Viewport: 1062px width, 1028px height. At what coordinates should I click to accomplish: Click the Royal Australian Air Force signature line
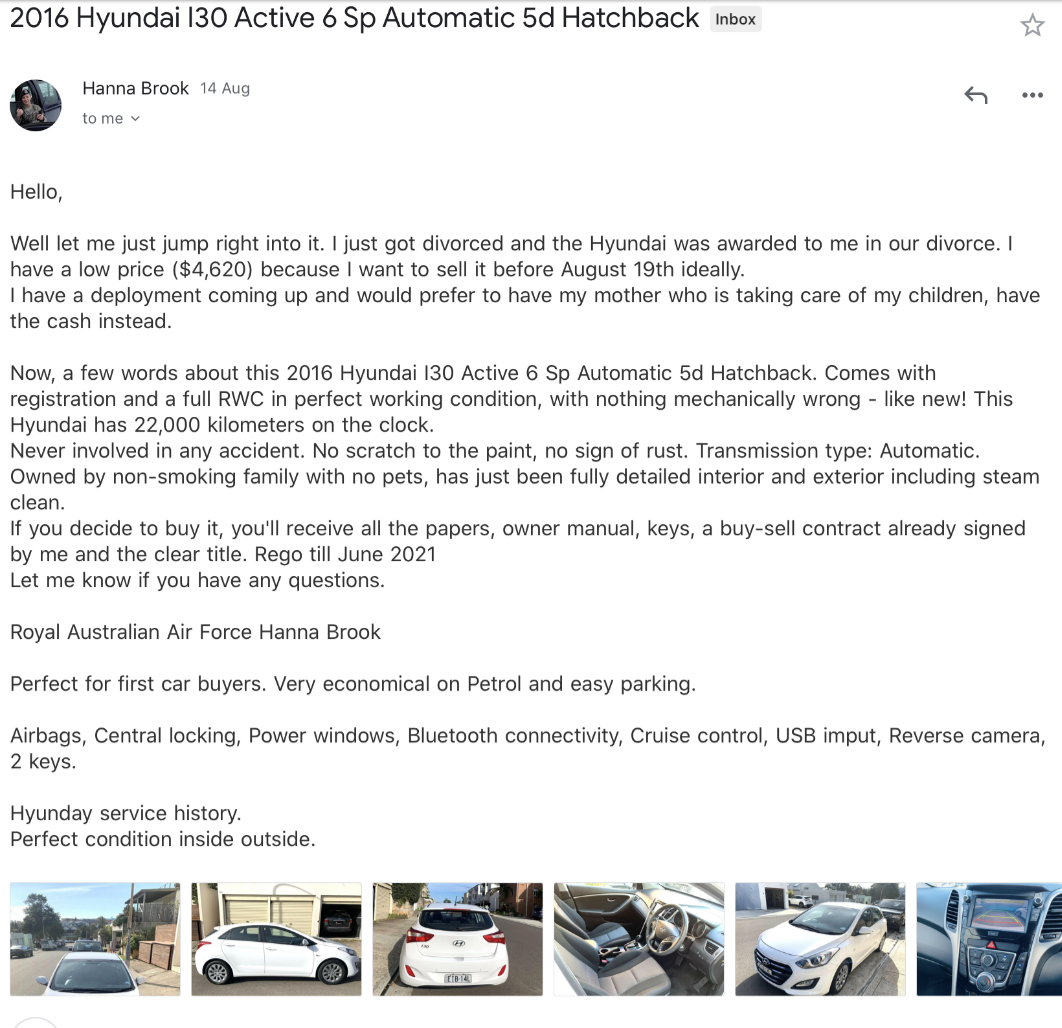[194, 632]
